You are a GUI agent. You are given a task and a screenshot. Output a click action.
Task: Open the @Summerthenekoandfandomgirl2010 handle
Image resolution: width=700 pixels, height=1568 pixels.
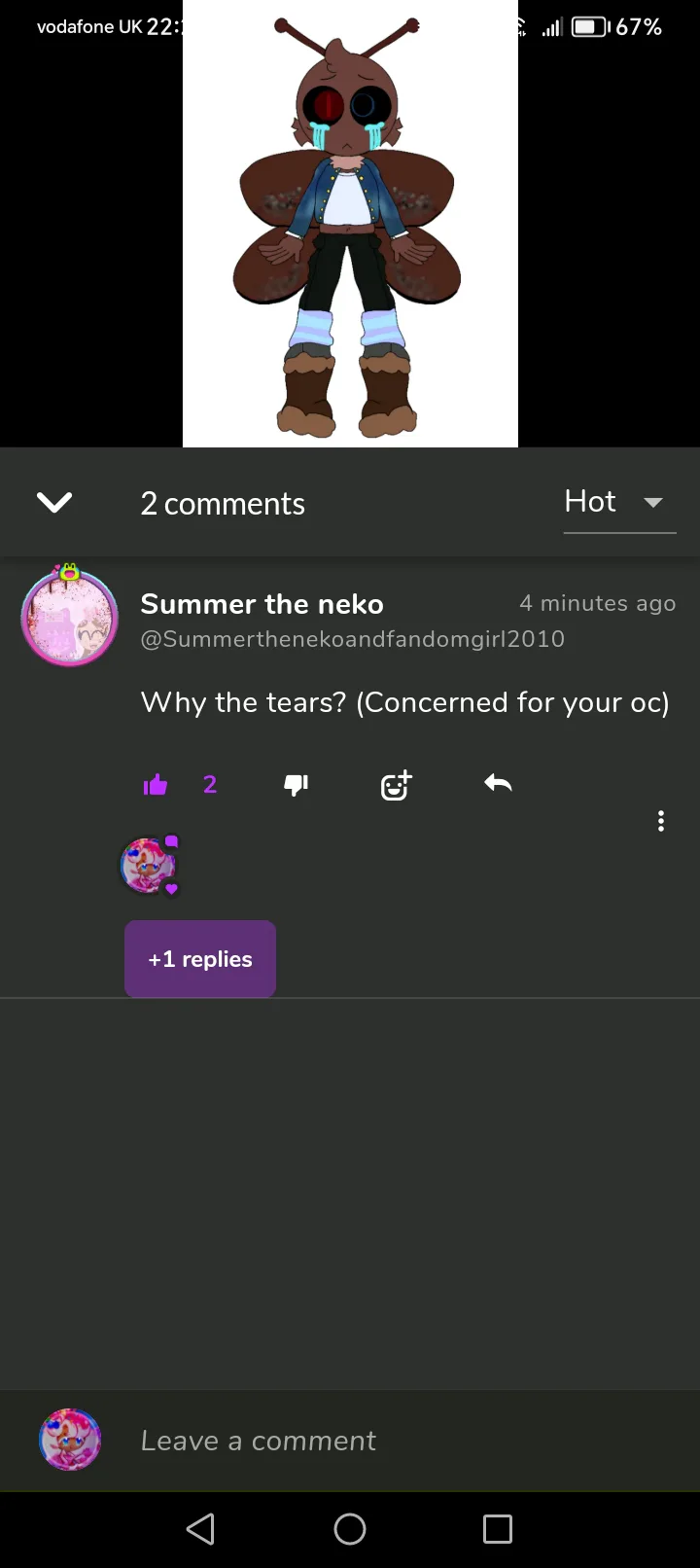click(x=352, y=639)
